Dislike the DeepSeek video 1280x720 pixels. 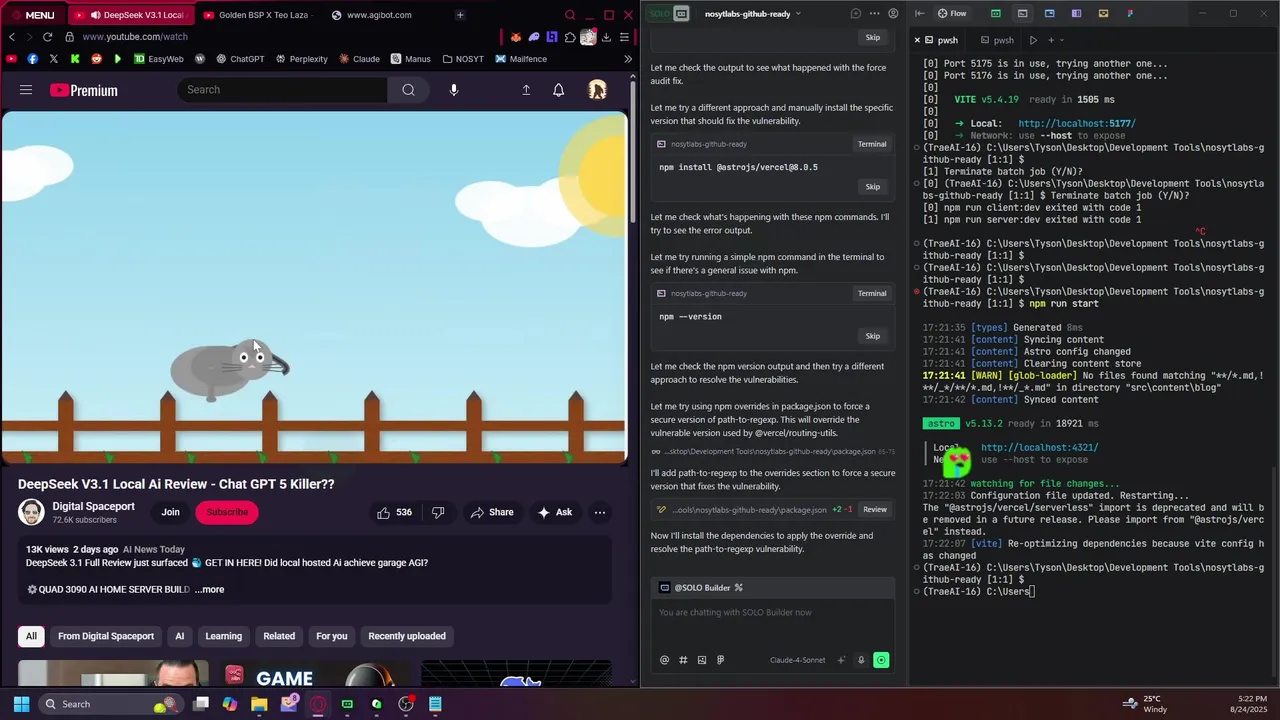438,512
